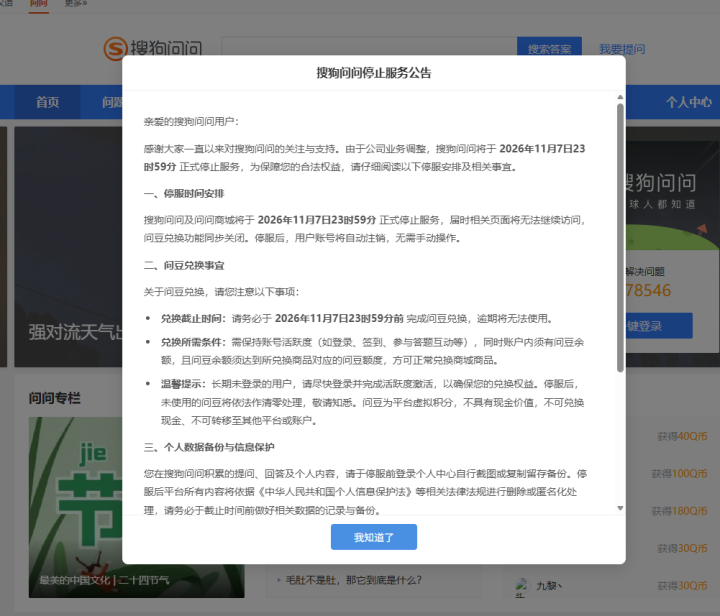Click the 搜狗问问停止服务公告 dialog title

tap(374, 73)
